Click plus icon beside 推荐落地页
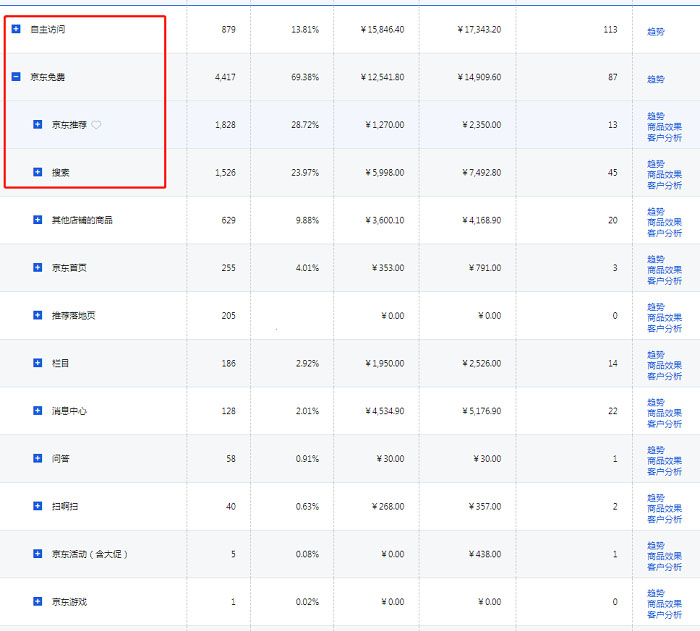The height and width of the screenshot is (631, 700). click(x=37, y=316)
